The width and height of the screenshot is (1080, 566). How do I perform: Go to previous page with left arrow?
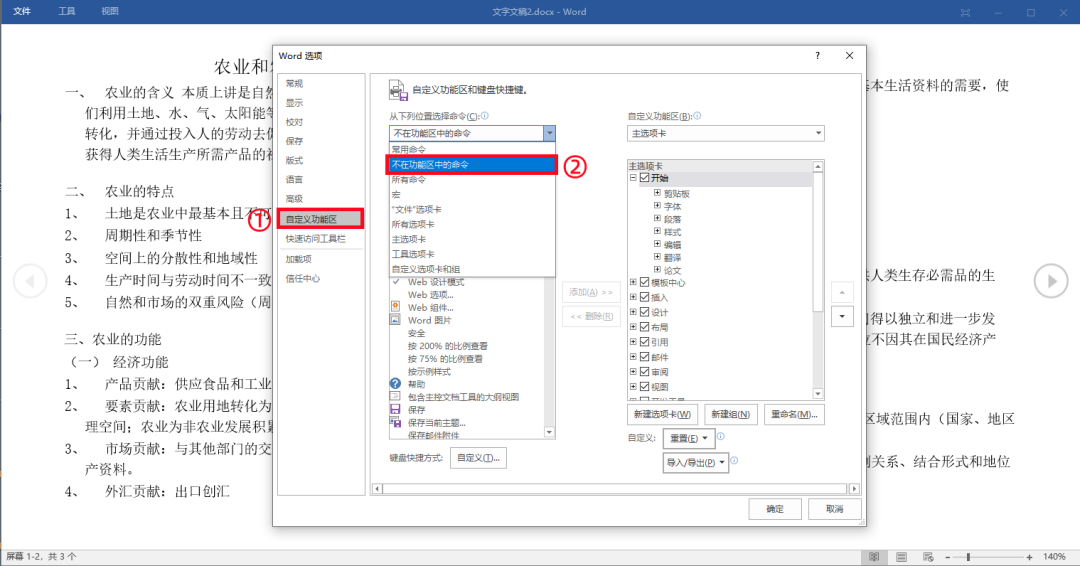[30, 281]
